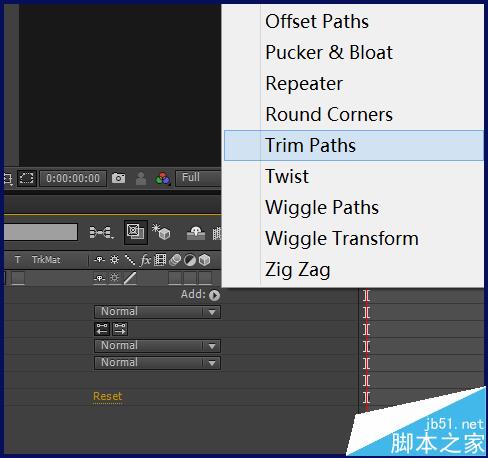Toggle Preserve Transparency box under T column
This screenshot has width=488, height=458.
(18, 278)
